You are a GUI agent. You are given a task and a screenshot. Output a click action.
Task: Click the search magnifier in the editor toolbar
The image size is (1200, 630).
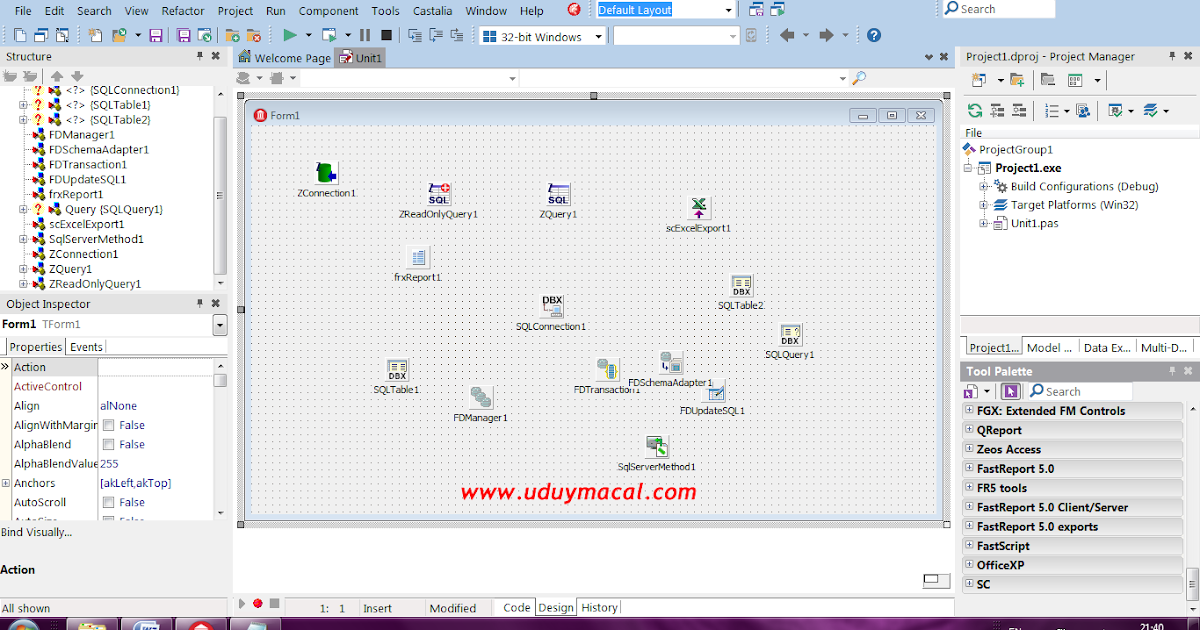point(858,77)
